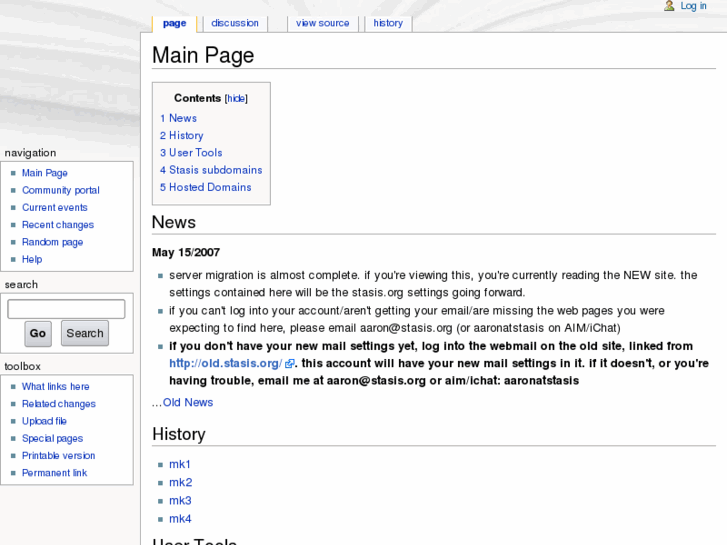727x545 pixels.
Task: Click the user icon beside Log in
Action: [669, 6]
